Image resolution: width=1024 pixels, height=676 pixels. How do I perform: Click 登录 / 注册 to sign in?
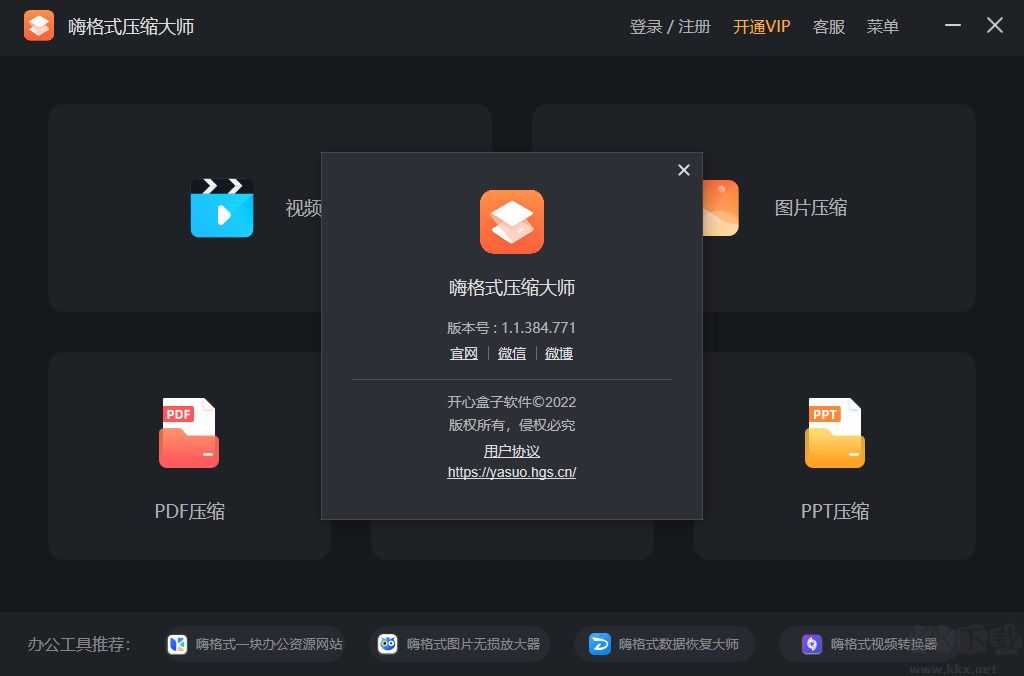click(x=668, y=27)
